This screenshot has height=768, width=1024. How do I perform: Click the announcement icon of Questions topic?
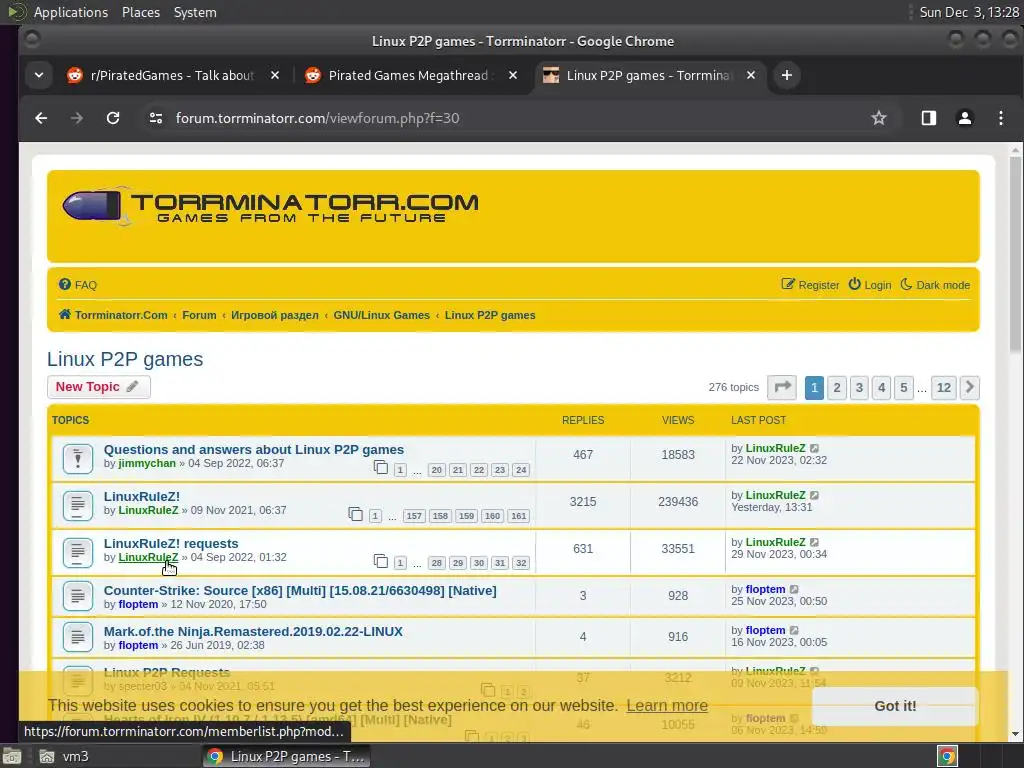coord(78,458)
